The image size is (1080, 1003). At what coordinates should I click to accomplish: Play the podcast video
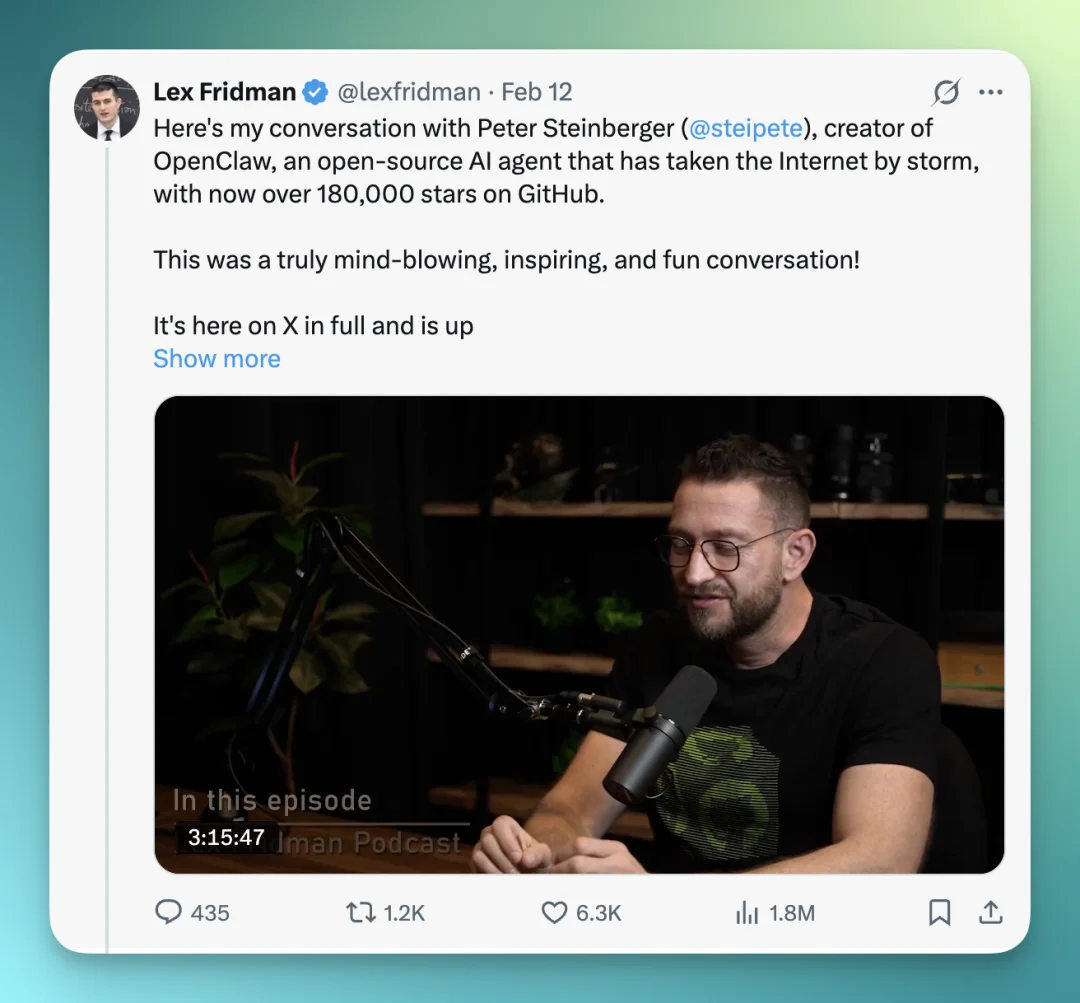coord(579,634)
